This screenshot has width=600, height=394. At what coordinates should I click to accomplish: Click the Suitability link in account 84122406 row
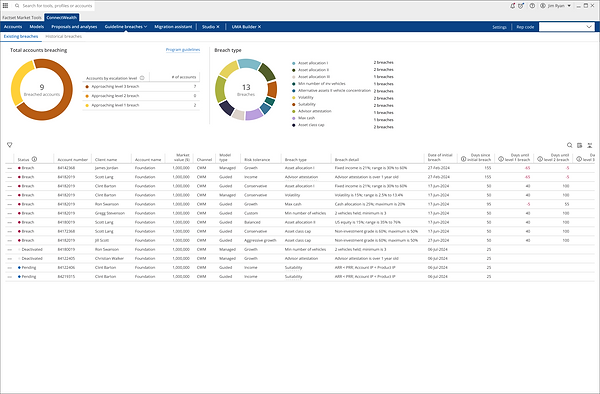[x=293, y=267]
